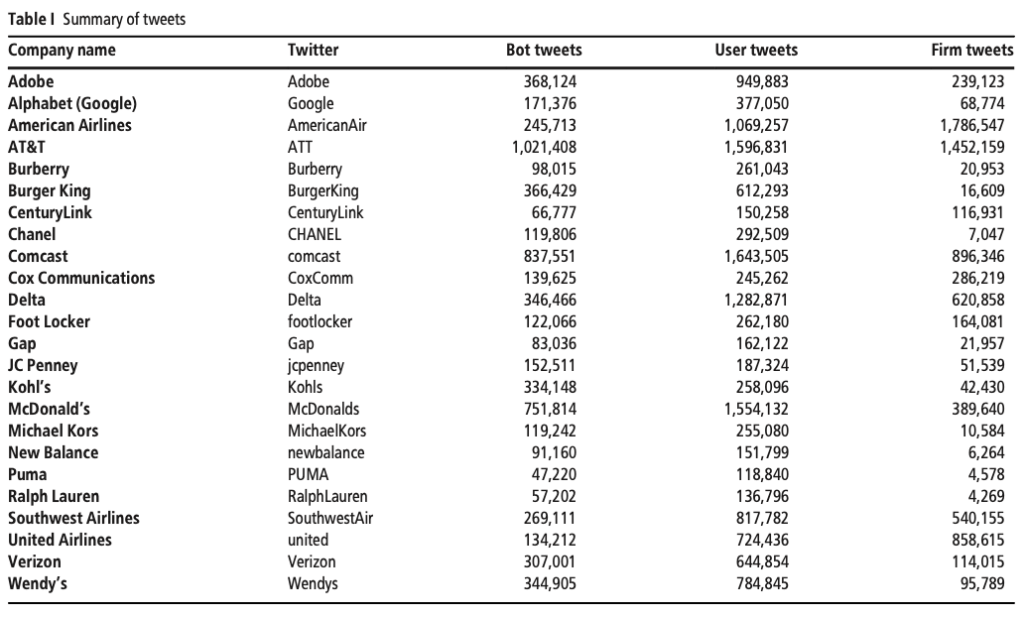This screenshot has height=619, width=1024.
Task: Select the "Table I Summary of tweets" title
Action: [x=97, y=19]
